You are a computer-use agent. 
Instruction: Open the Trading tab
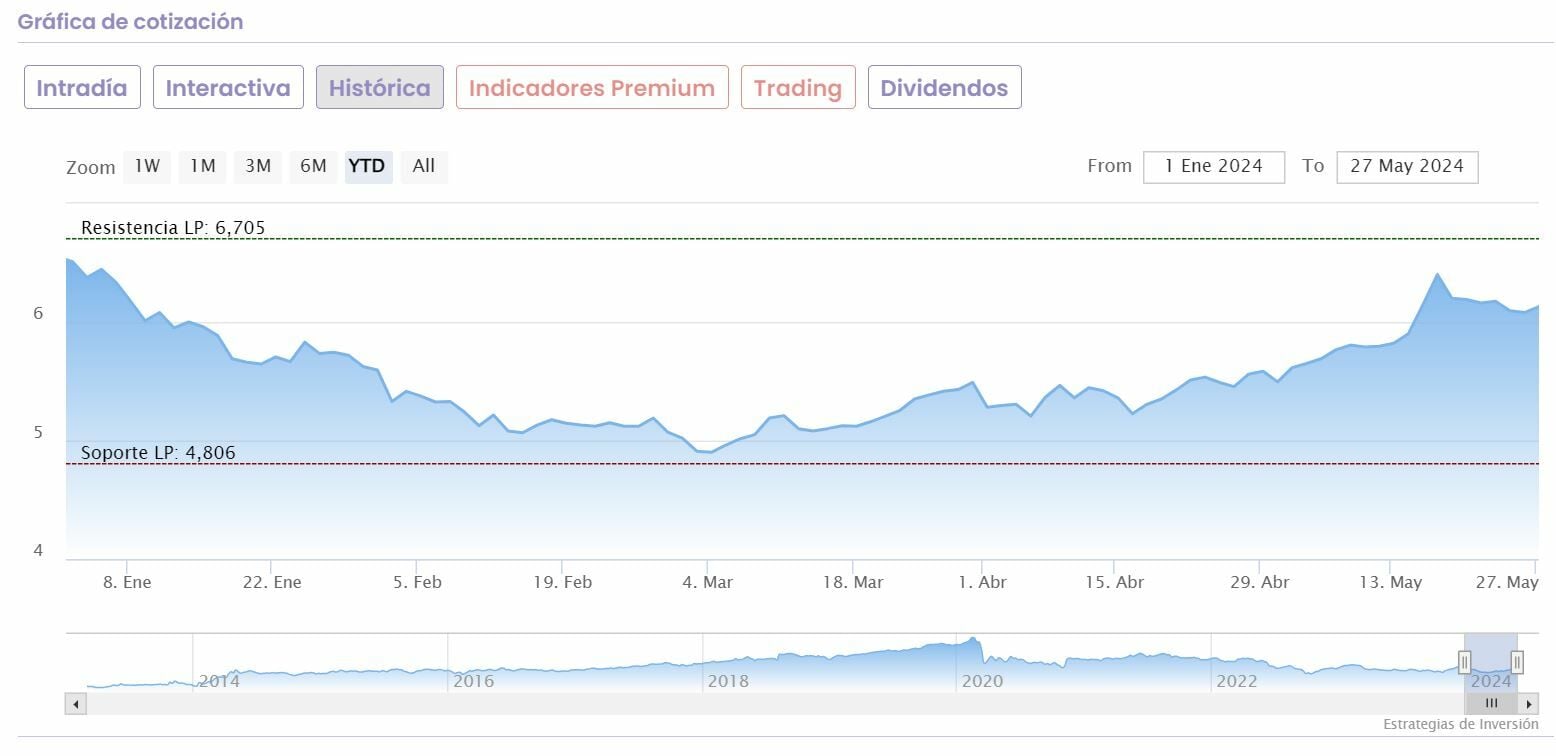[798, 88]
